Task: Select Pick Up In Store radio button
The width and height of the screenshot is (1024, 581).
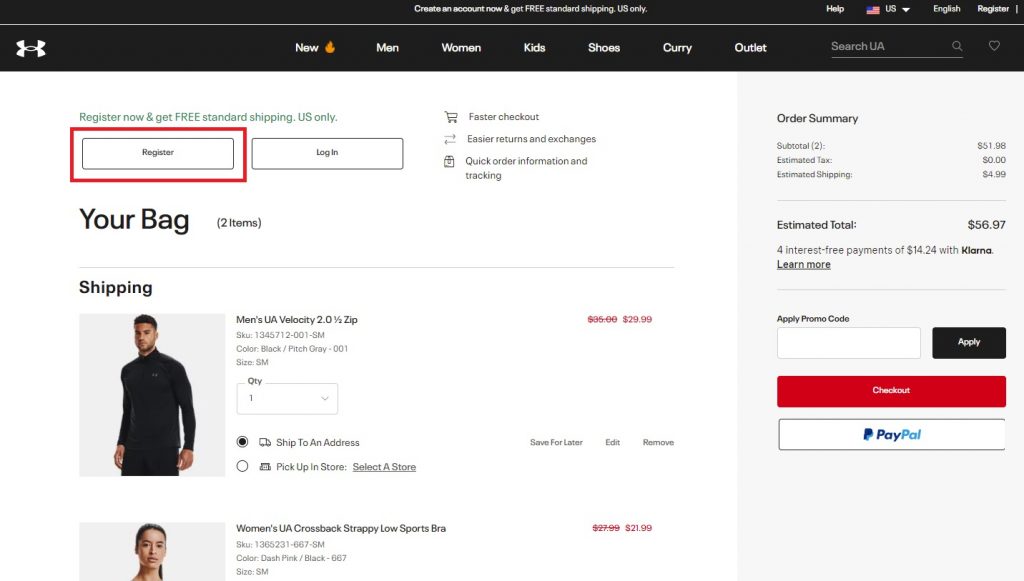Action: [x=242, y=466]
